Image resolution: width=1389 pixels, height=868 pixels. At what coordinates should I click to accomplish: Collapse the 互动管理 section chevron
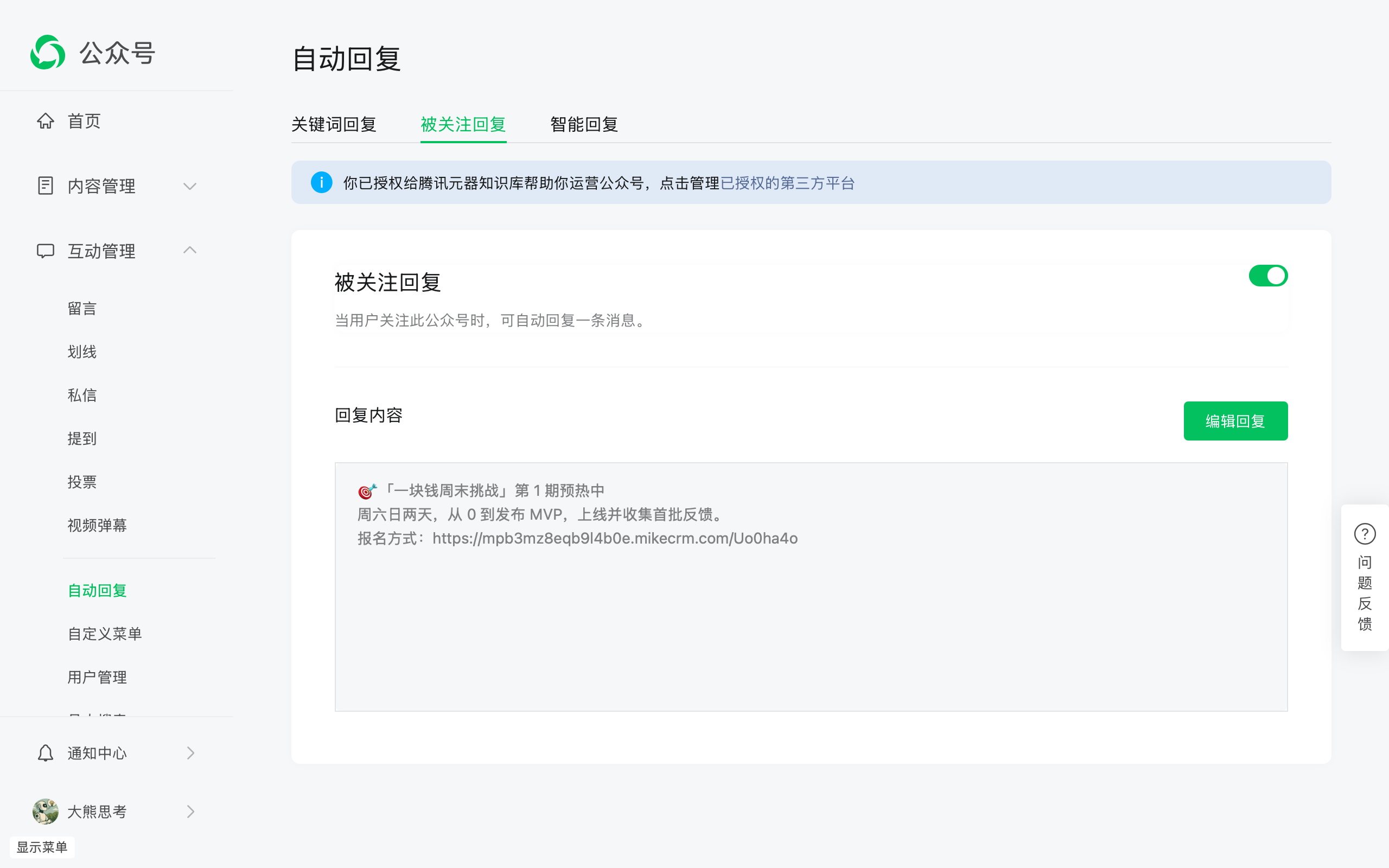[190, 250]
